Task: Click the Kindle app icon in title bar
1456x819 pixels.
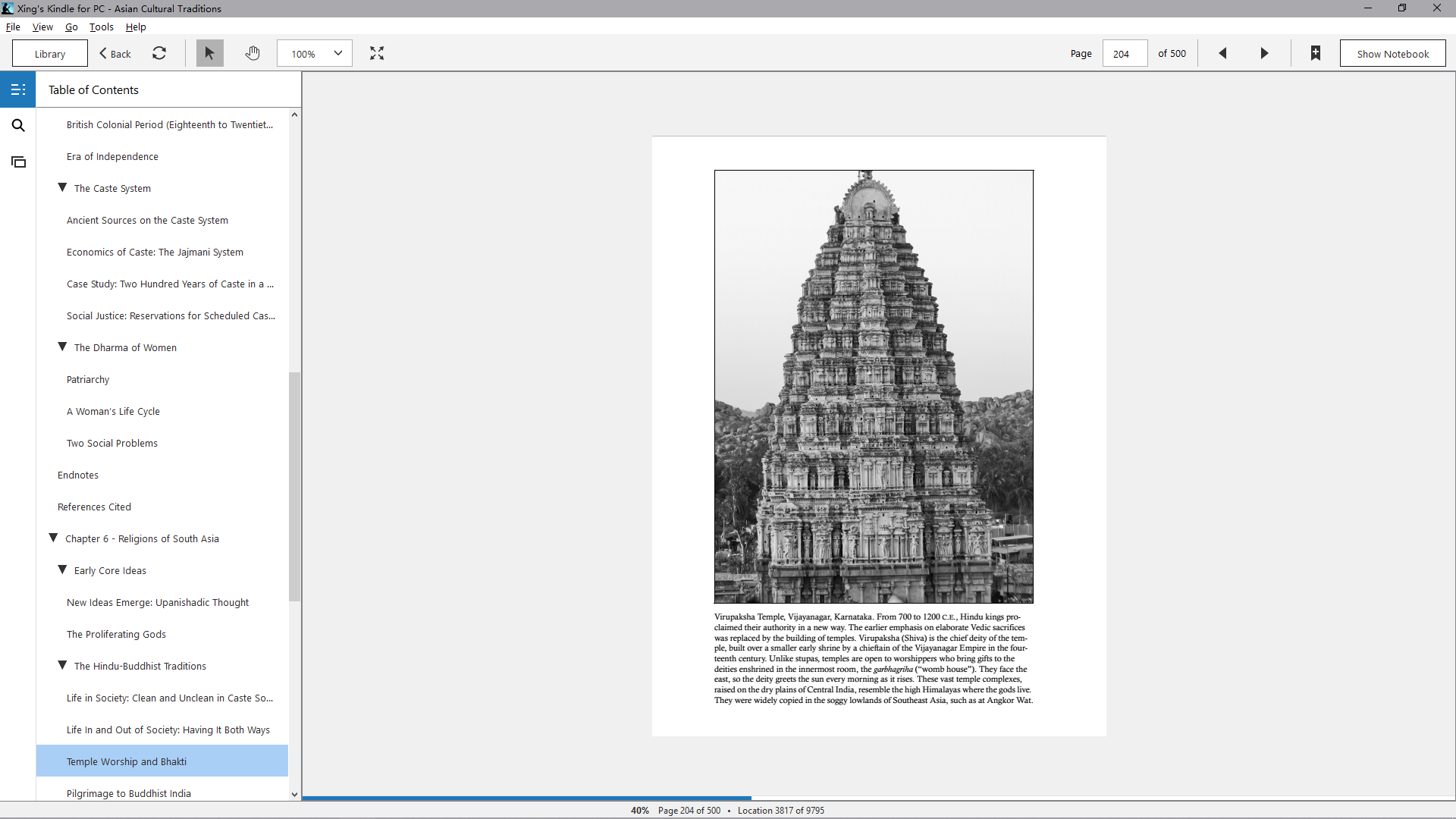Action: (8, 8)
